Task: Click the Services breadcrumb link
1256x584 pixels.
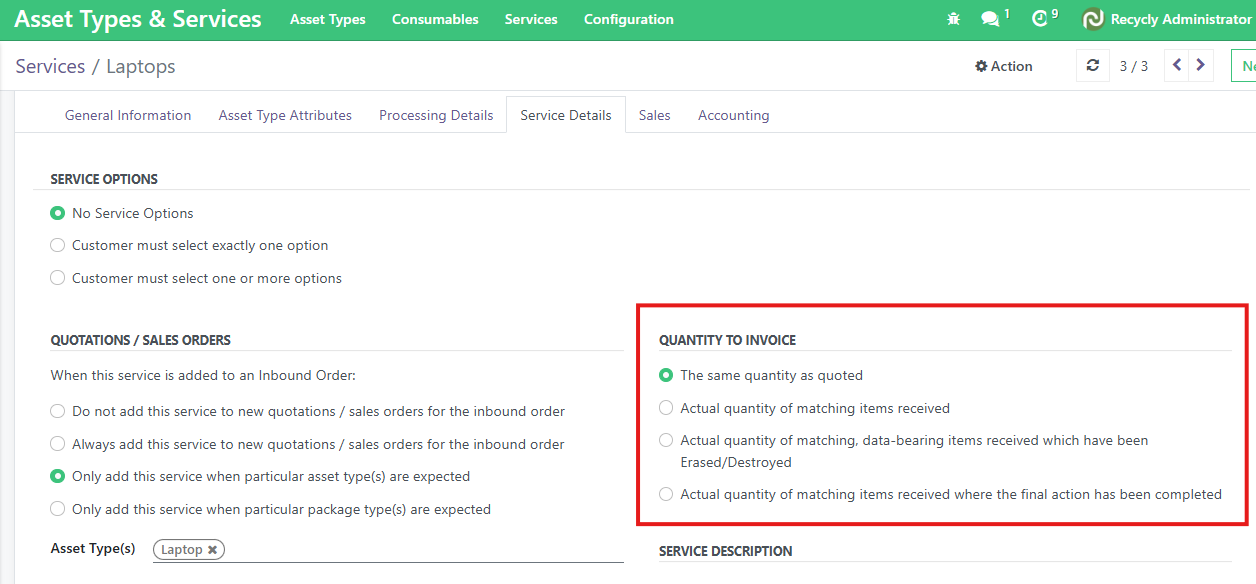Action: 50,66
